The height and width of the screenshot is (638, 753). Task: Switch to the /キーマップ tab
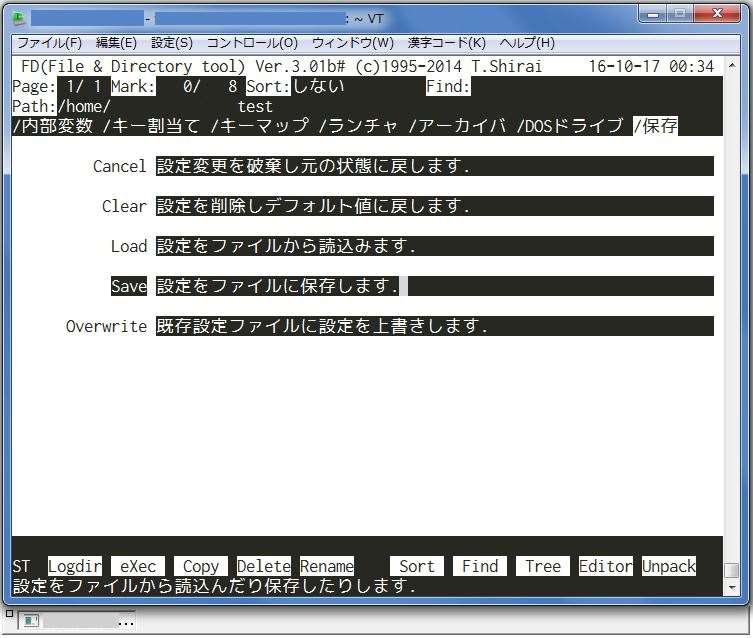point(260,126)
